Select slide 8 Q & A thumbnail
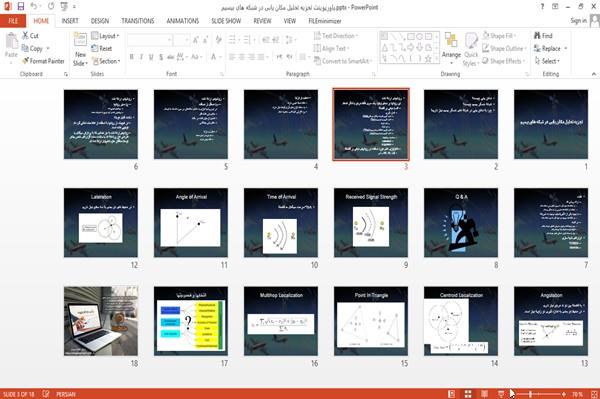 [x=461, y=223]
